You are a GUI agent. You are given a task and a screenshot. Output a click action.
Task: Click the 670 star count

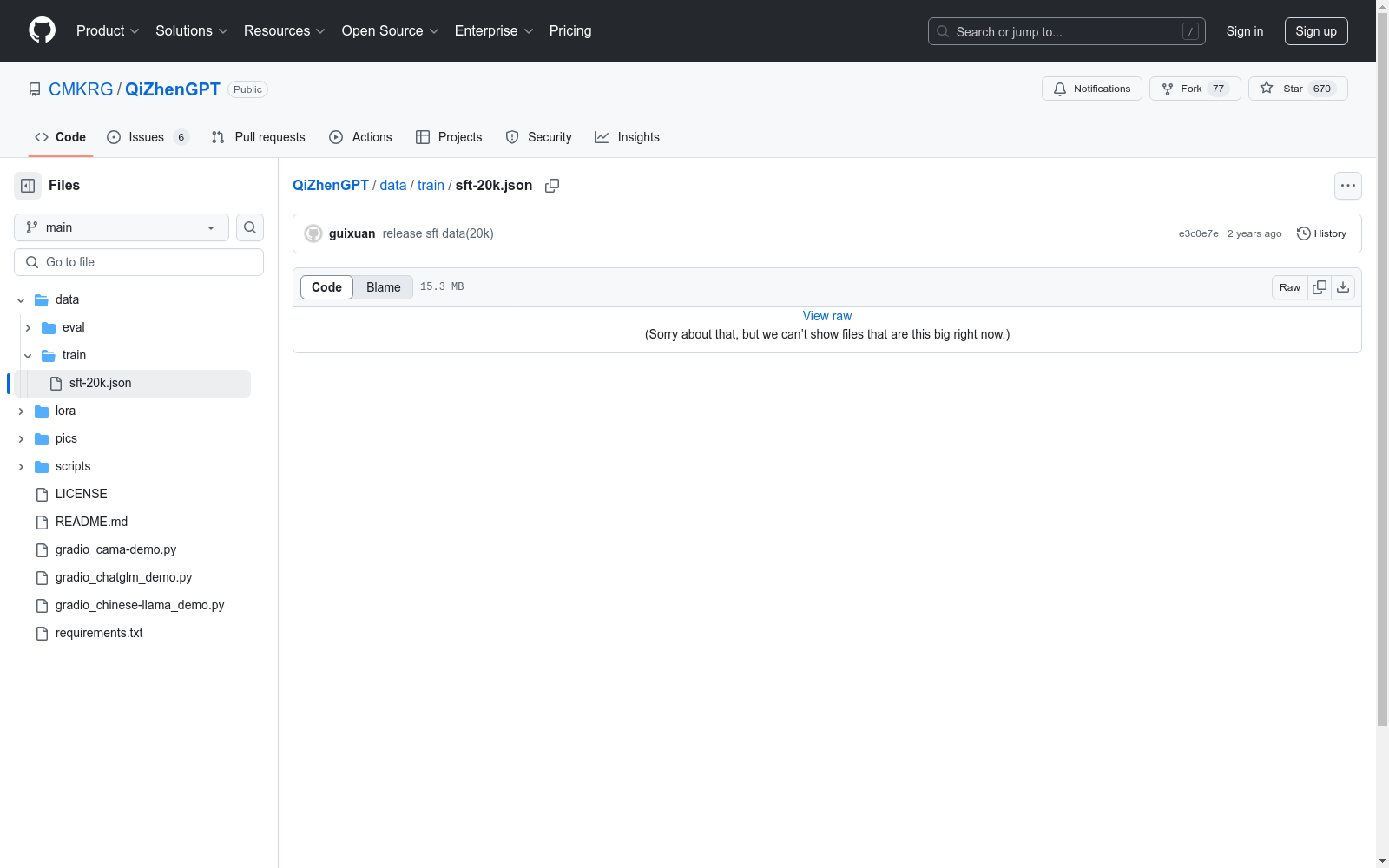(x=1322, y=89)
